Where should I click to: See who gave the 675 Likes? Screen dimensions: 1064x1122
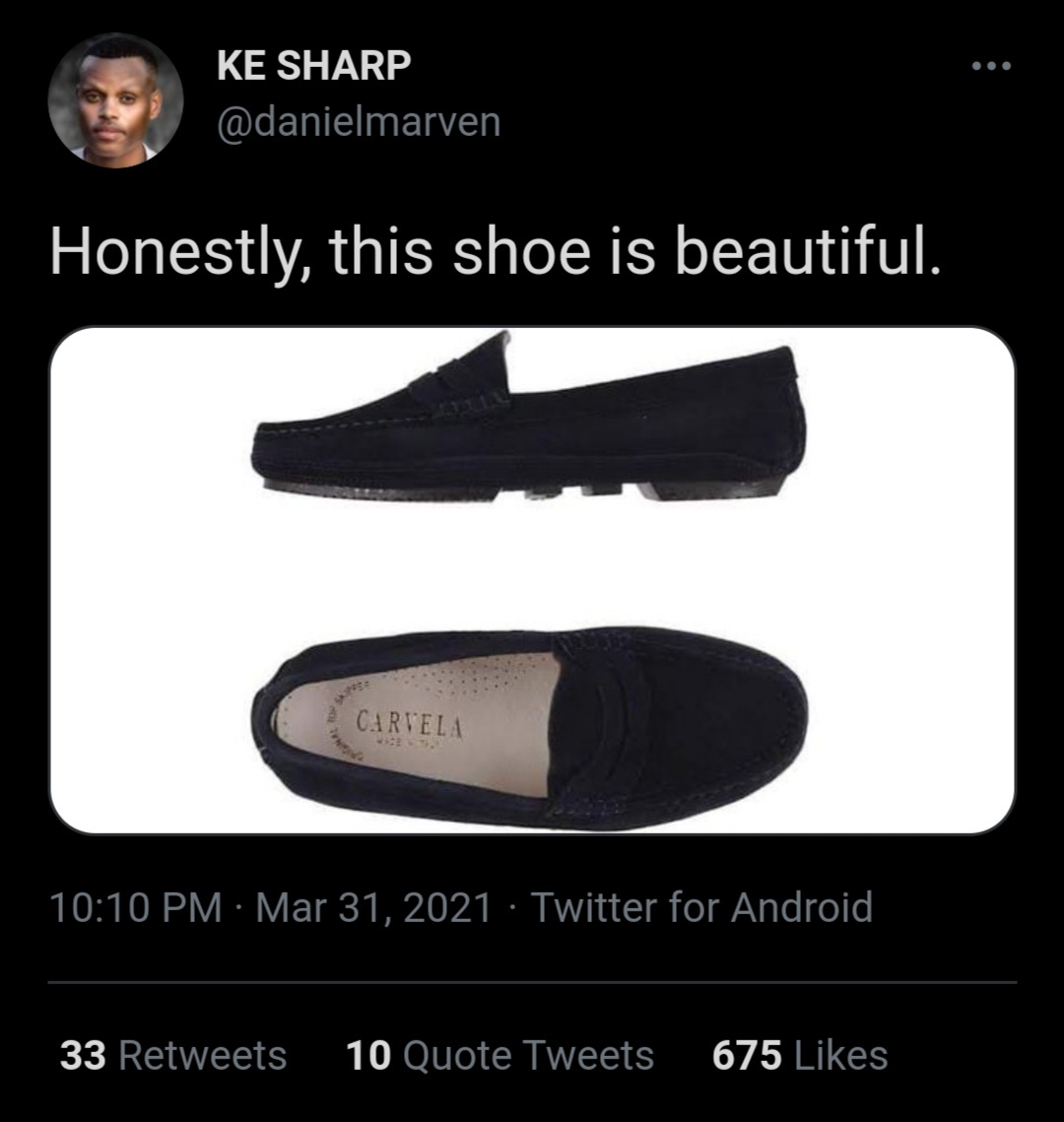tap(799, 1055)
